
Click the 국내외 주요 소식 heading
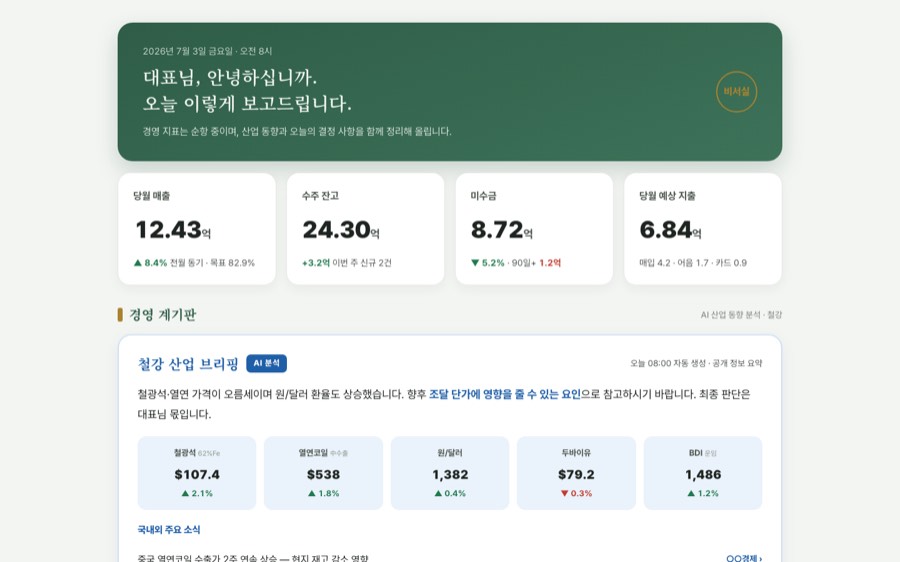(169, 530)
